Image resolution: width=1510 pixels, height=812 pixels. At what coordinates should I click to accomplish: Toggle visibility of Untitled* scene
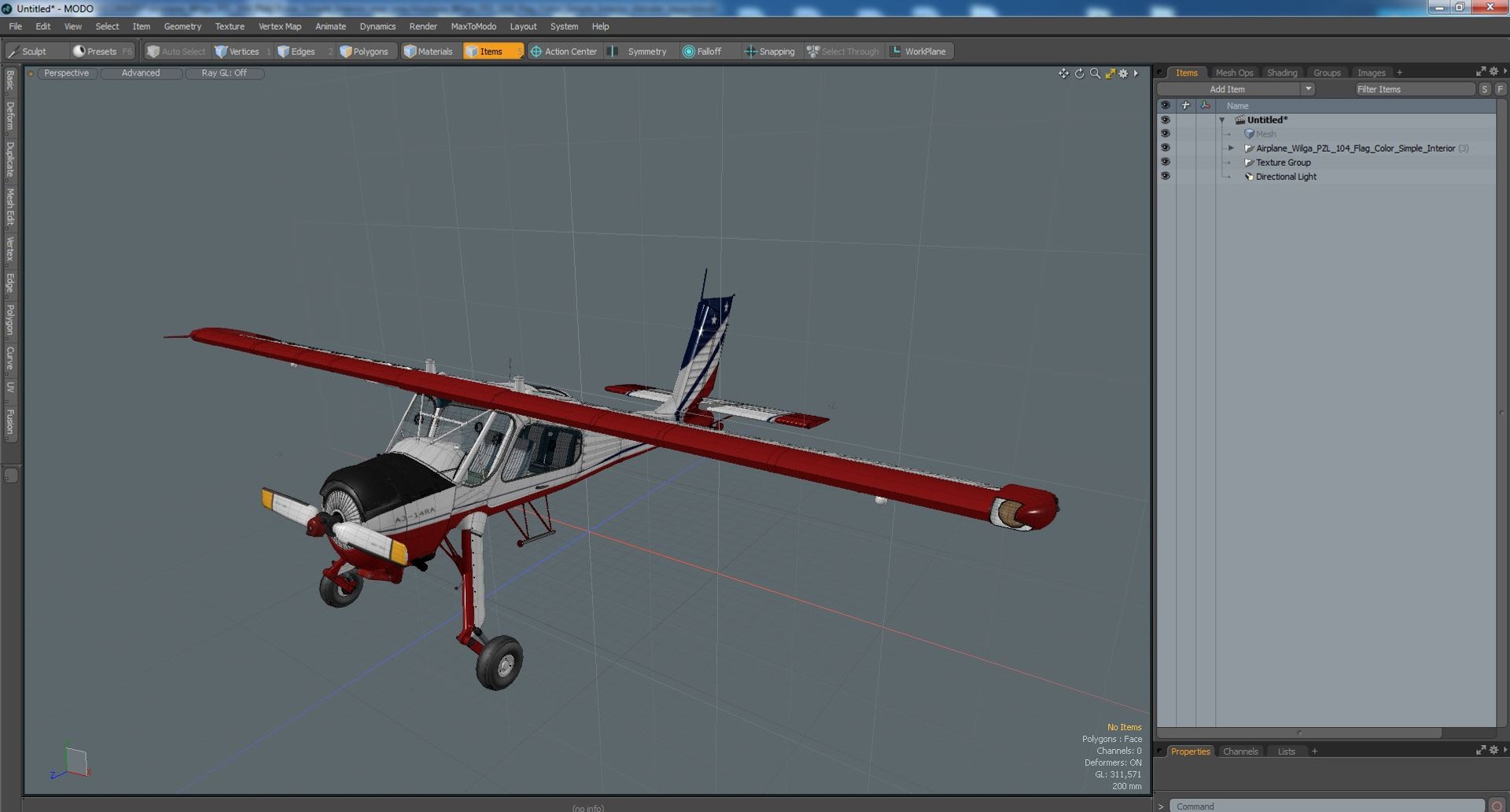click(1165, 120)
